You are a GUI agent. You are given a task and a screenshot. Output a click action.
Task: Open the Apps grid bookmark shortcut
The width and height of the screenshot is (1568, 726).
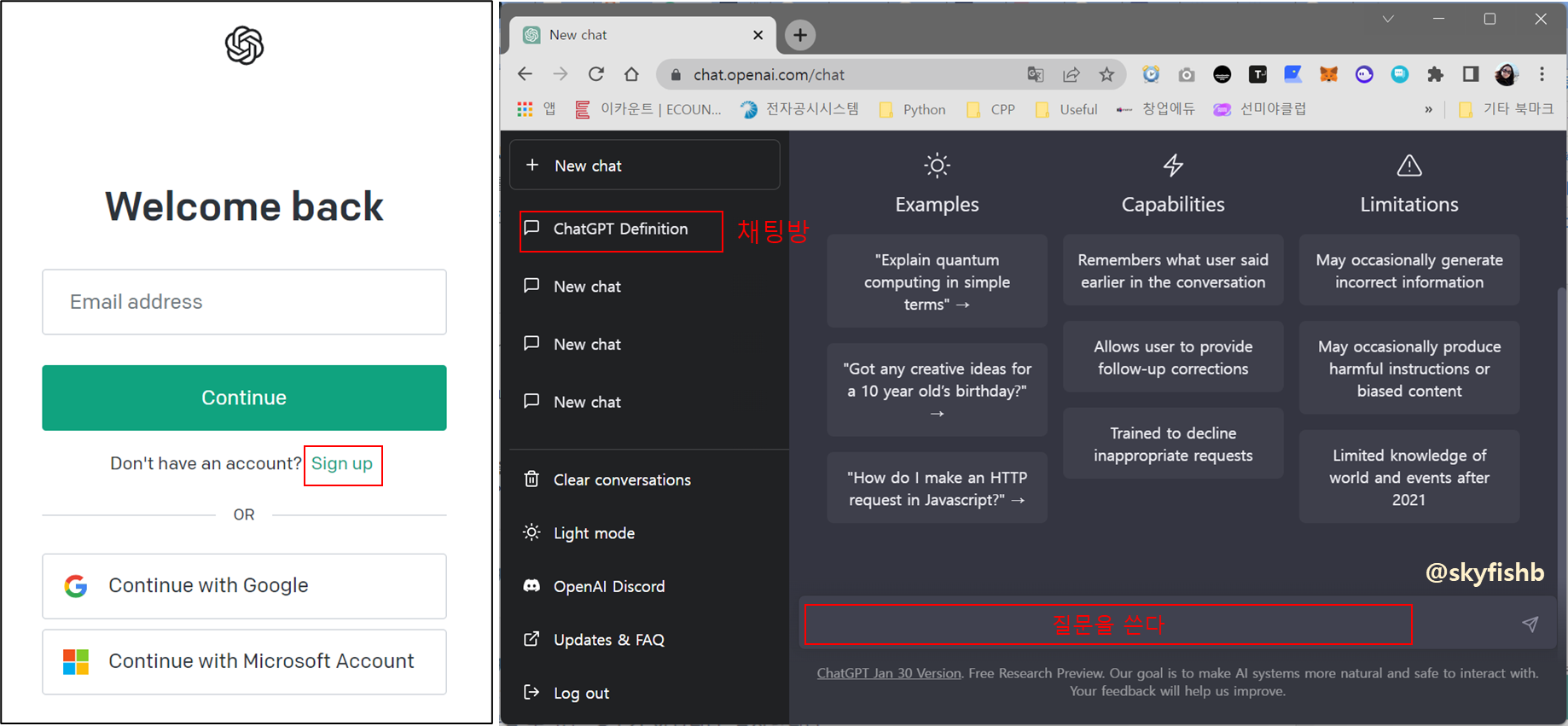[x=537, y=109]
